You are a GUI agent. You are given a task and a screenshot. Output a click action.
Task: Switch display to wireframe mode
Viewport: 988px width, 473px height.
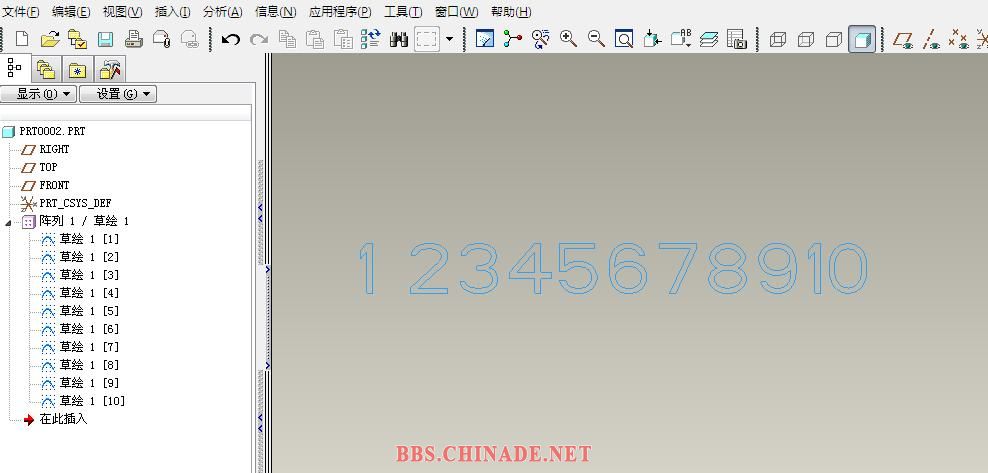(778, 40)
